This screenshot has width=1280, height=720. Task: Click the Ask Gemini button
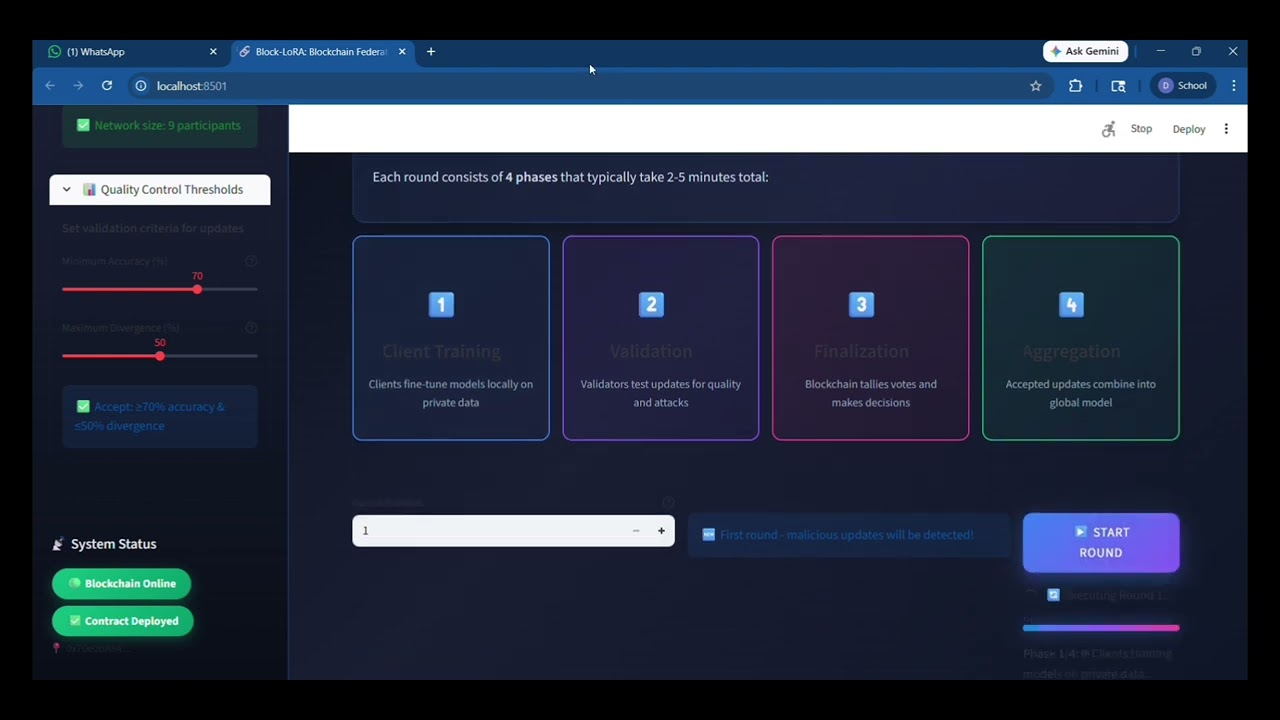click(x=1086, y=51)
